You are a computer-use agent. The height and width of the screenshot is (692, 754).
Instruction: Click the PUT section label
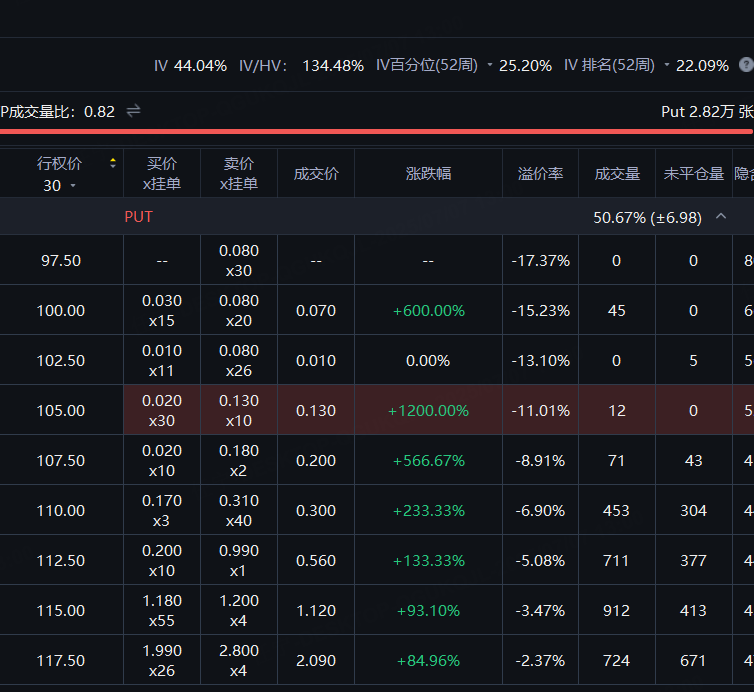138,216
